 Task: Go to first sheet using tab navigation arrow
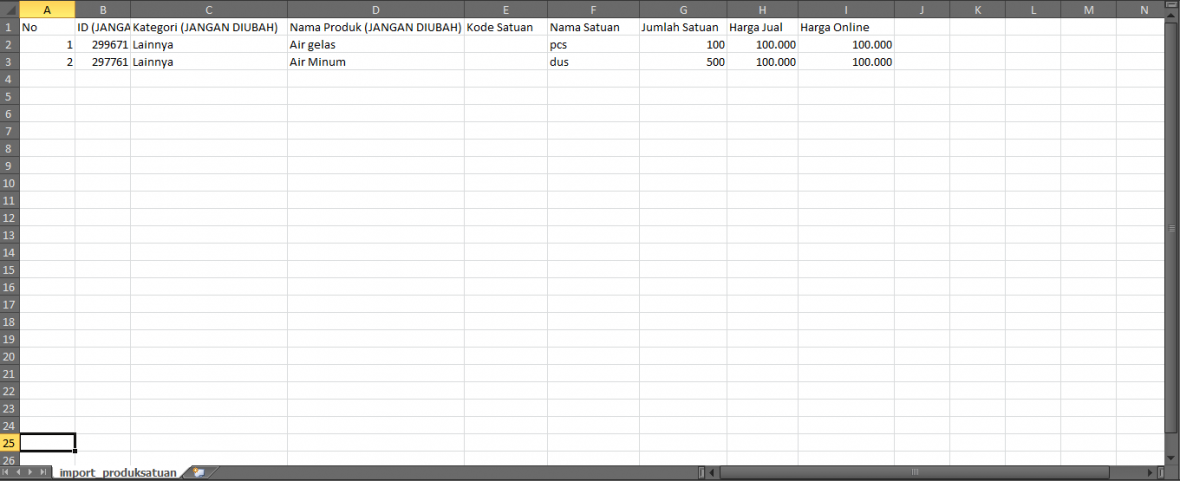point(7,472)
